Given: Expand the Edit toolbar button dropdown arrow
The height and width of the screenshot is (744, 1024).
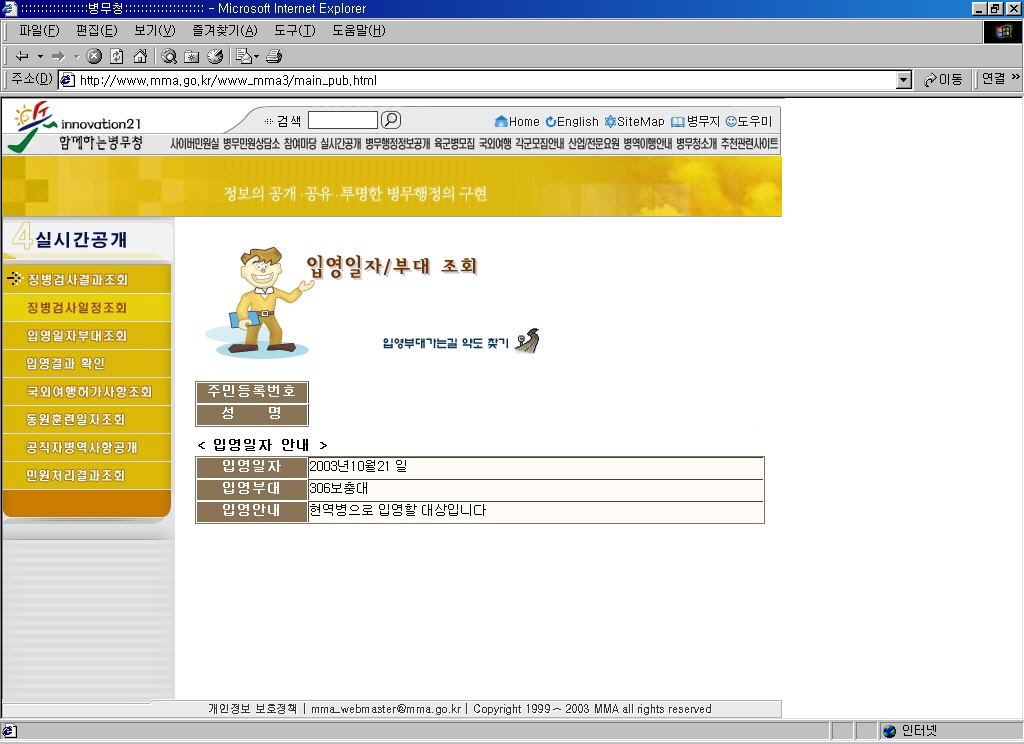Looking at the screenshot, I should tap(257, 56).
